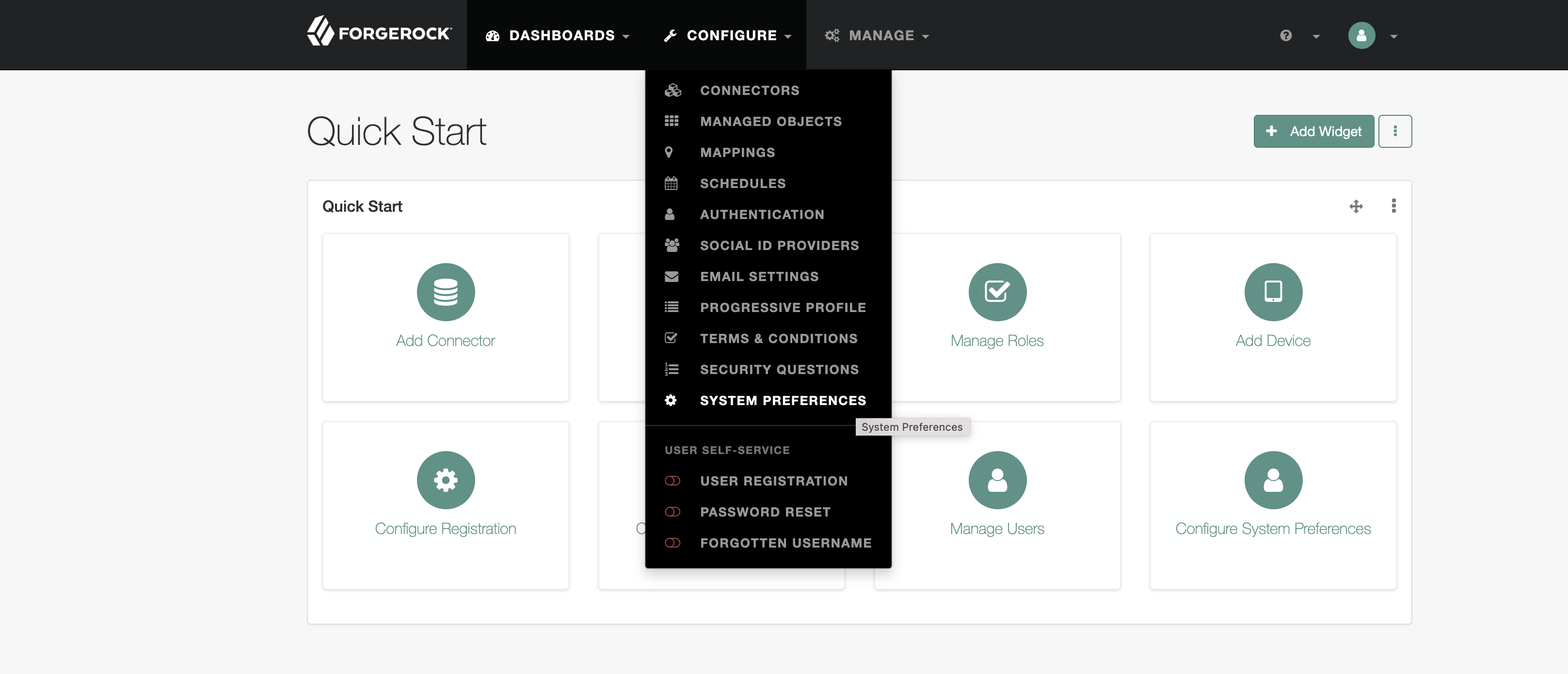
Task: Click the Add Widget button
Action: click(1313, 131)
